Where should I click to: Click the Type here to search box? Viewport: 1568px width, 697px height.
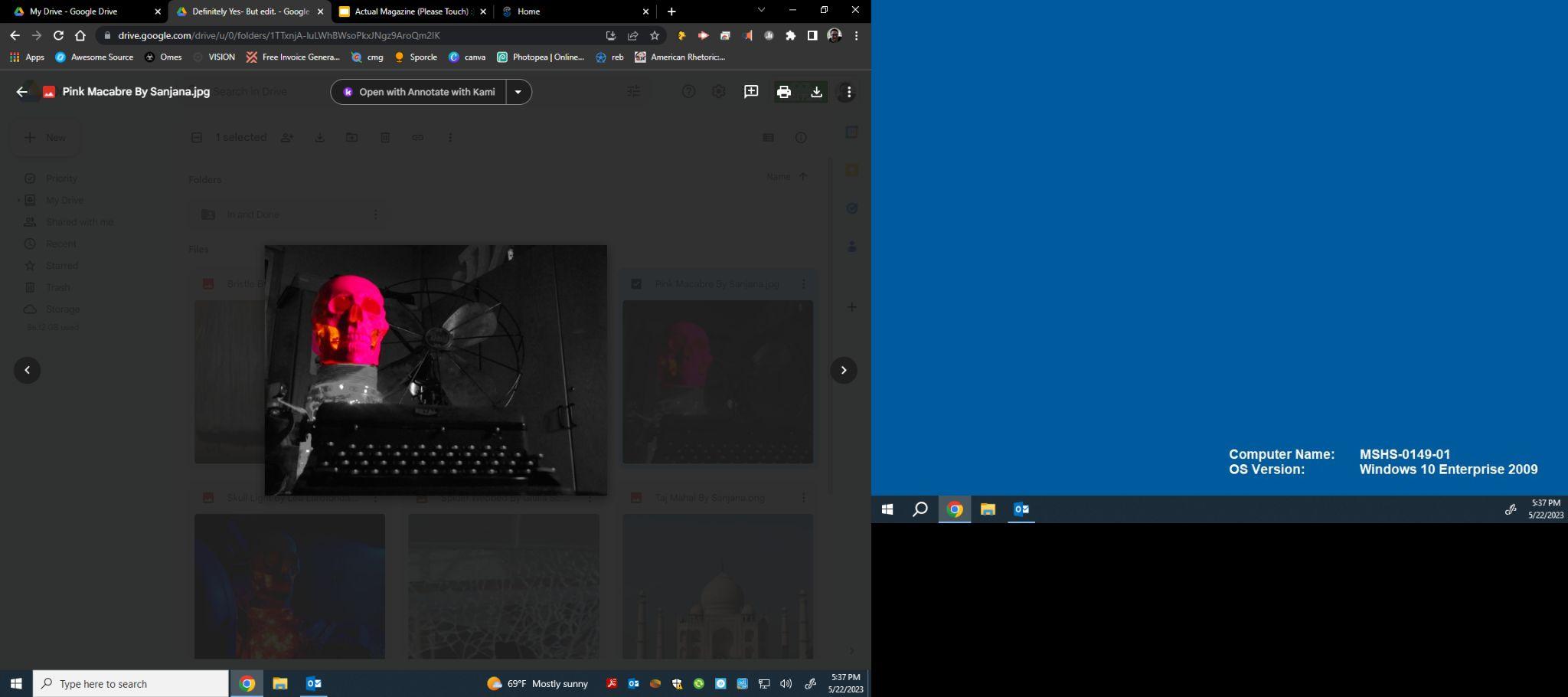tap(131, 684)
